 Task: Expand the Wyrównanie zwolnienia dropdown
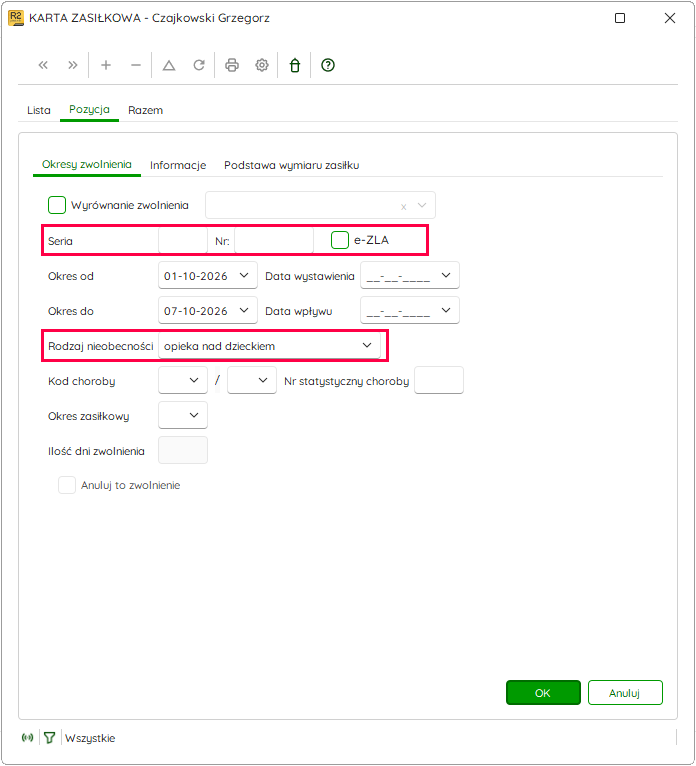(422, 206)
